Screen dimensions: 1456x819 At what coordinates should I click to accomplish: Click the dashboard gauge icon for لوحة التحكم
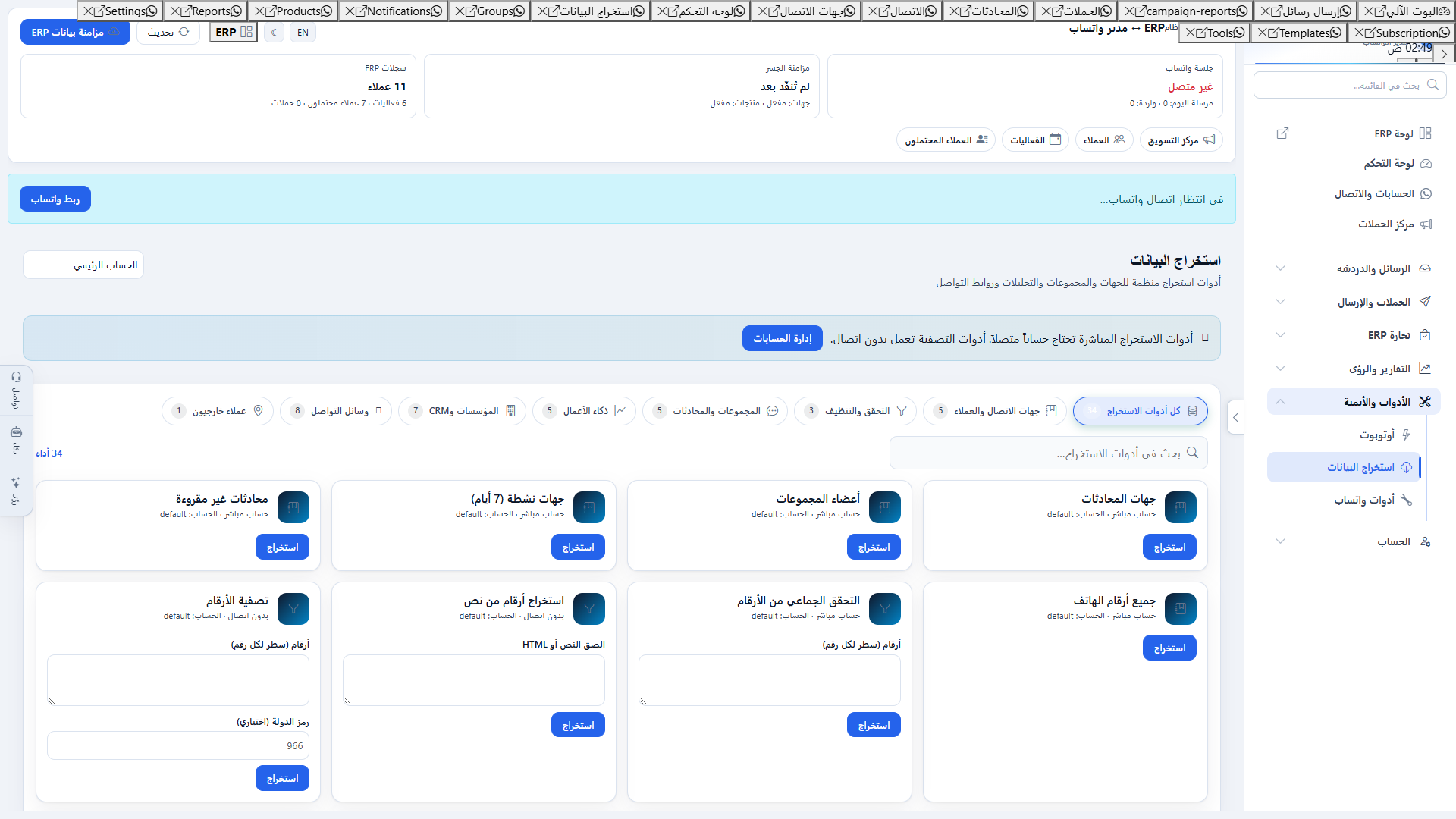1426,164
